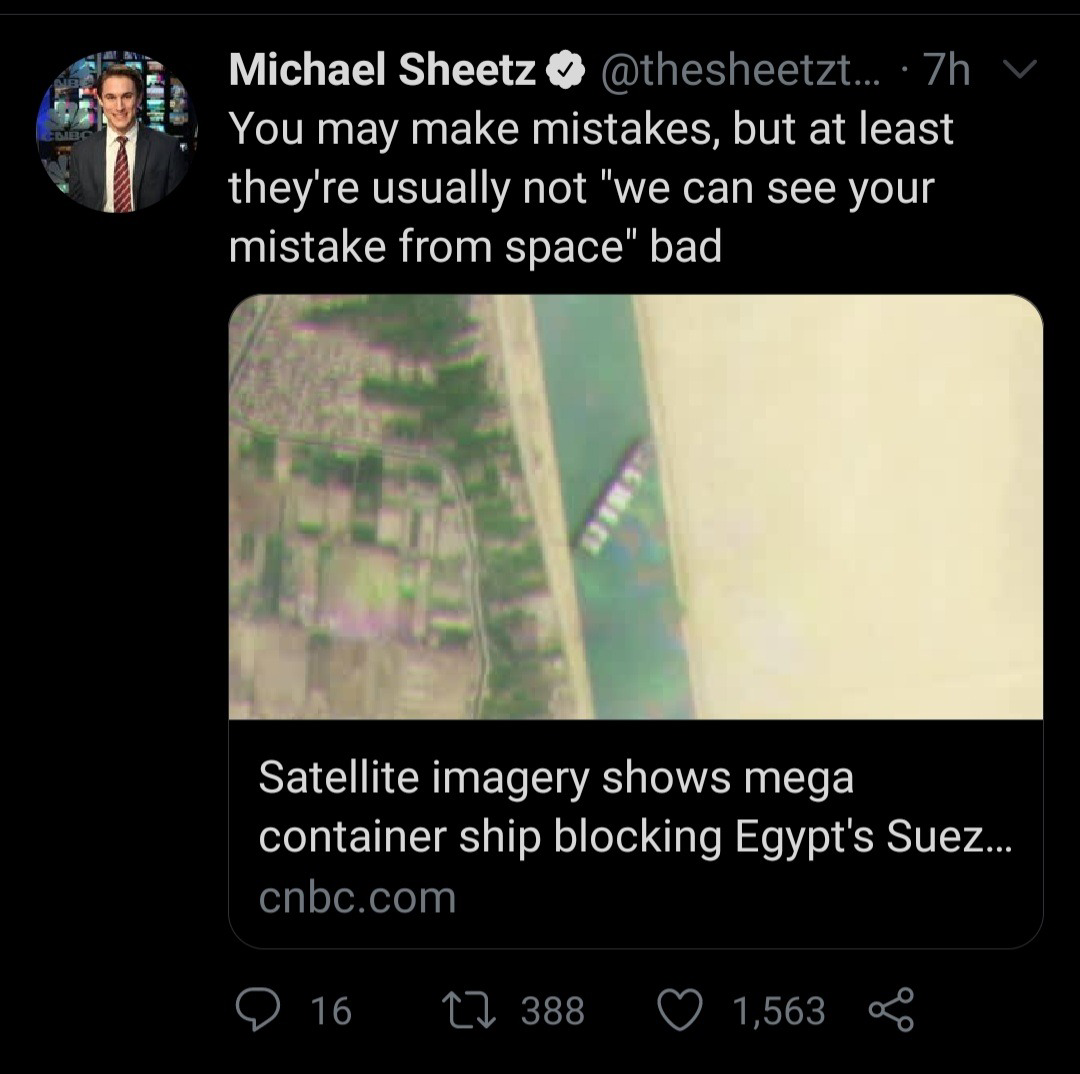Click the reply count showing 16

[331, 1011]
